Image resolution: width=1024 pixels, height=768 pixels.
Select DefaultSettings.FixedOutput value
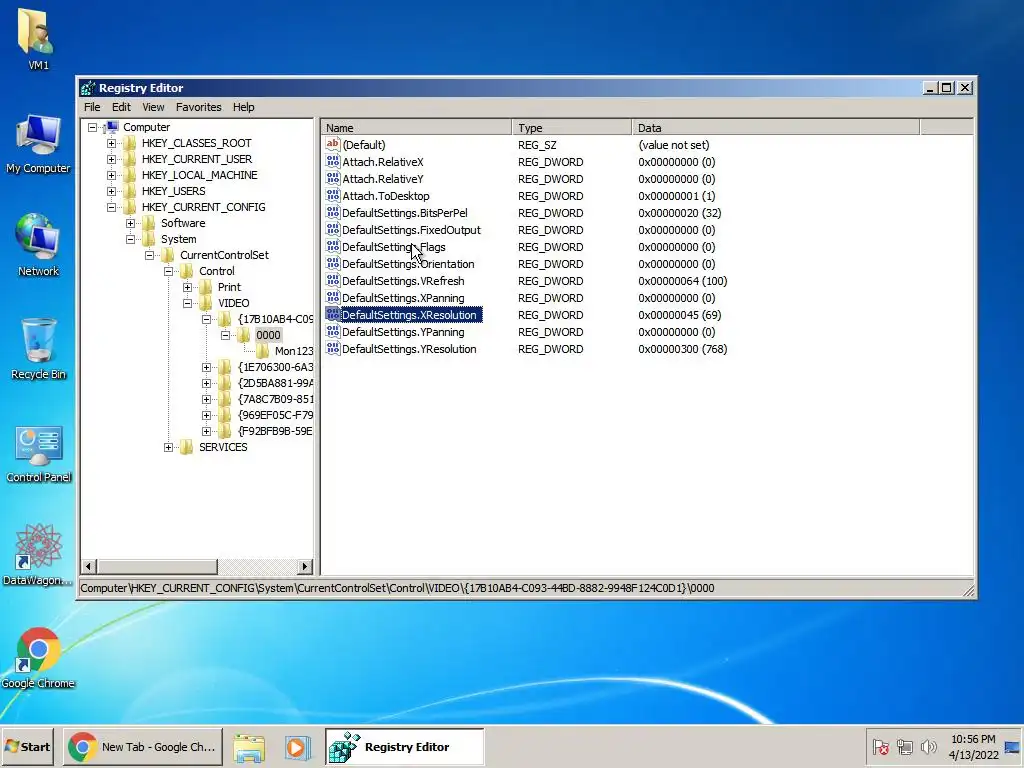pos(411,230)
